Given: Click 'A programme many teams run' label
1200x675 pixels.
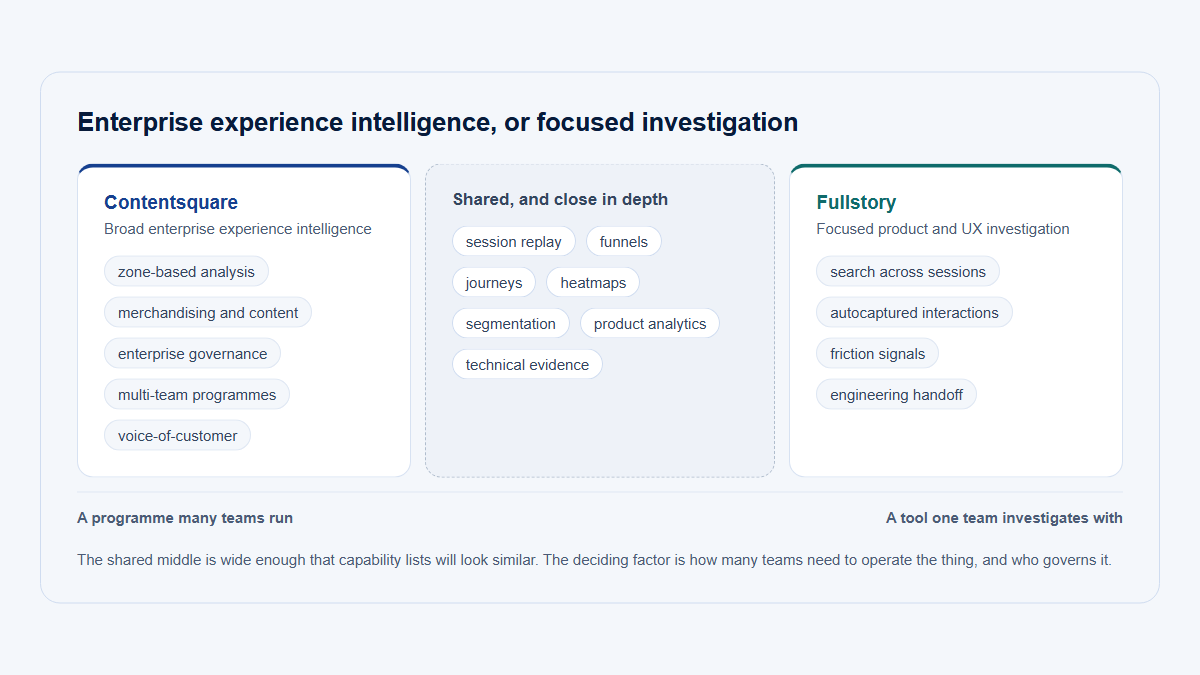Looking at the screenshot, I should 185,518.
